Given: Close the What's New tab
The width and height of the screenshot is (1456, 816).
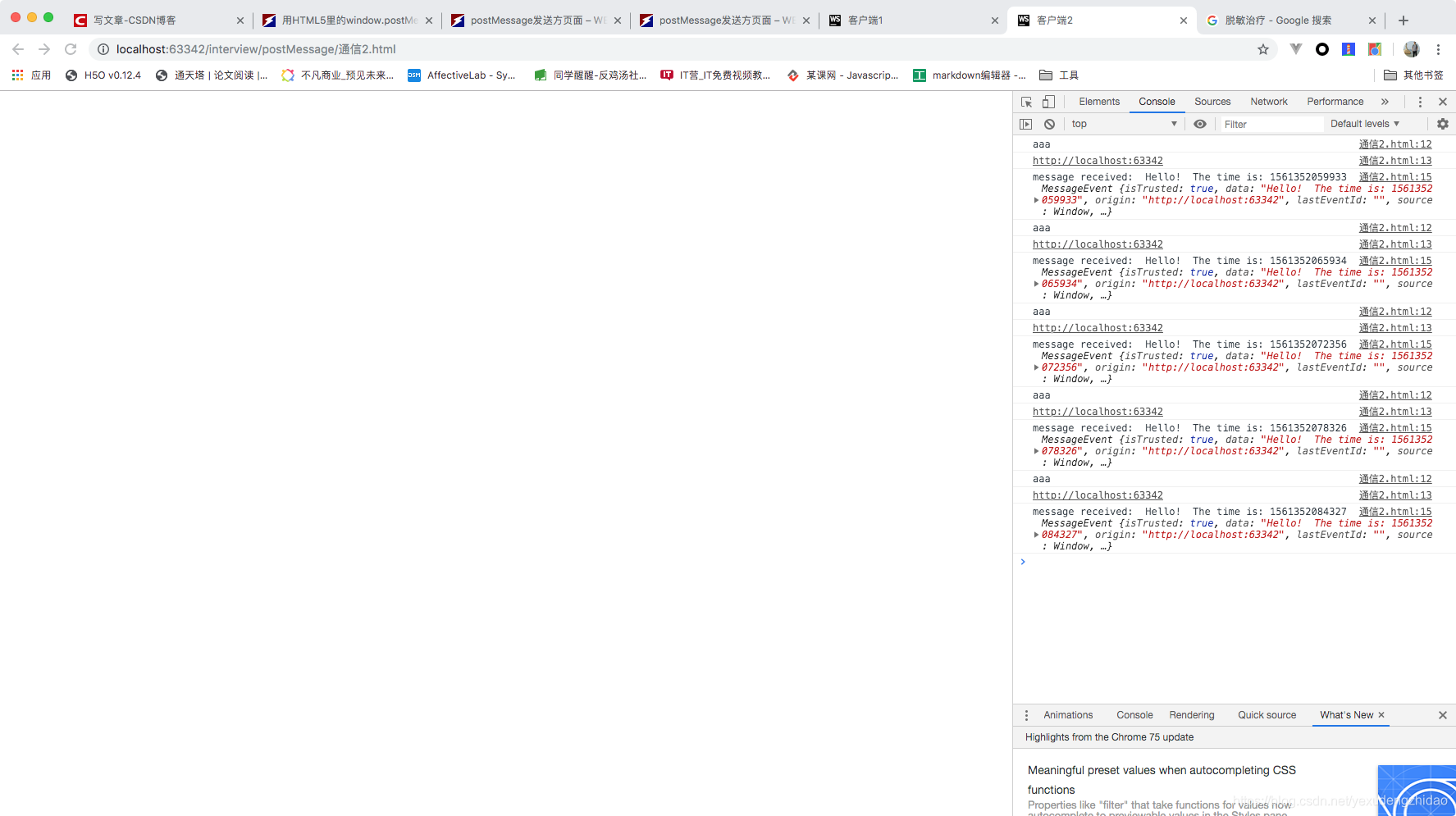Looking at the screenshot, I should [1381, 715].
